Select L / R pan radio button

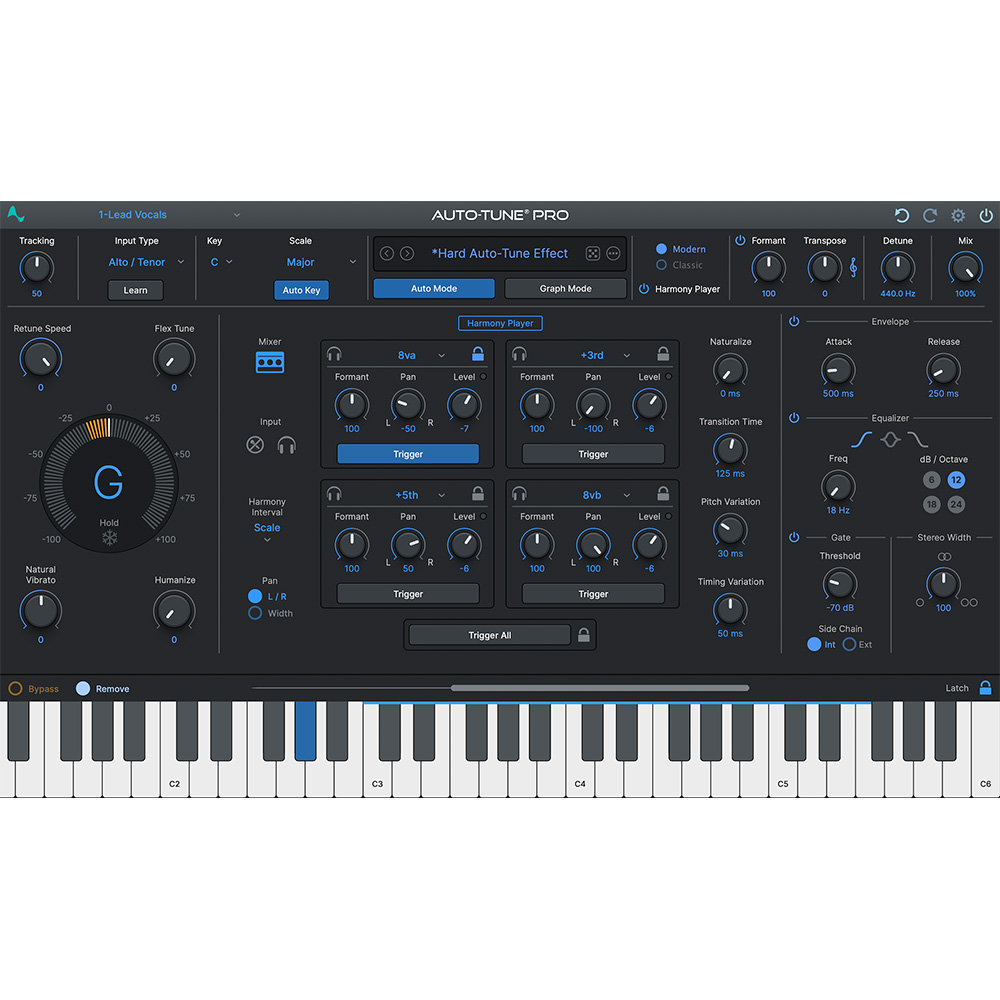tap(255, 596)
